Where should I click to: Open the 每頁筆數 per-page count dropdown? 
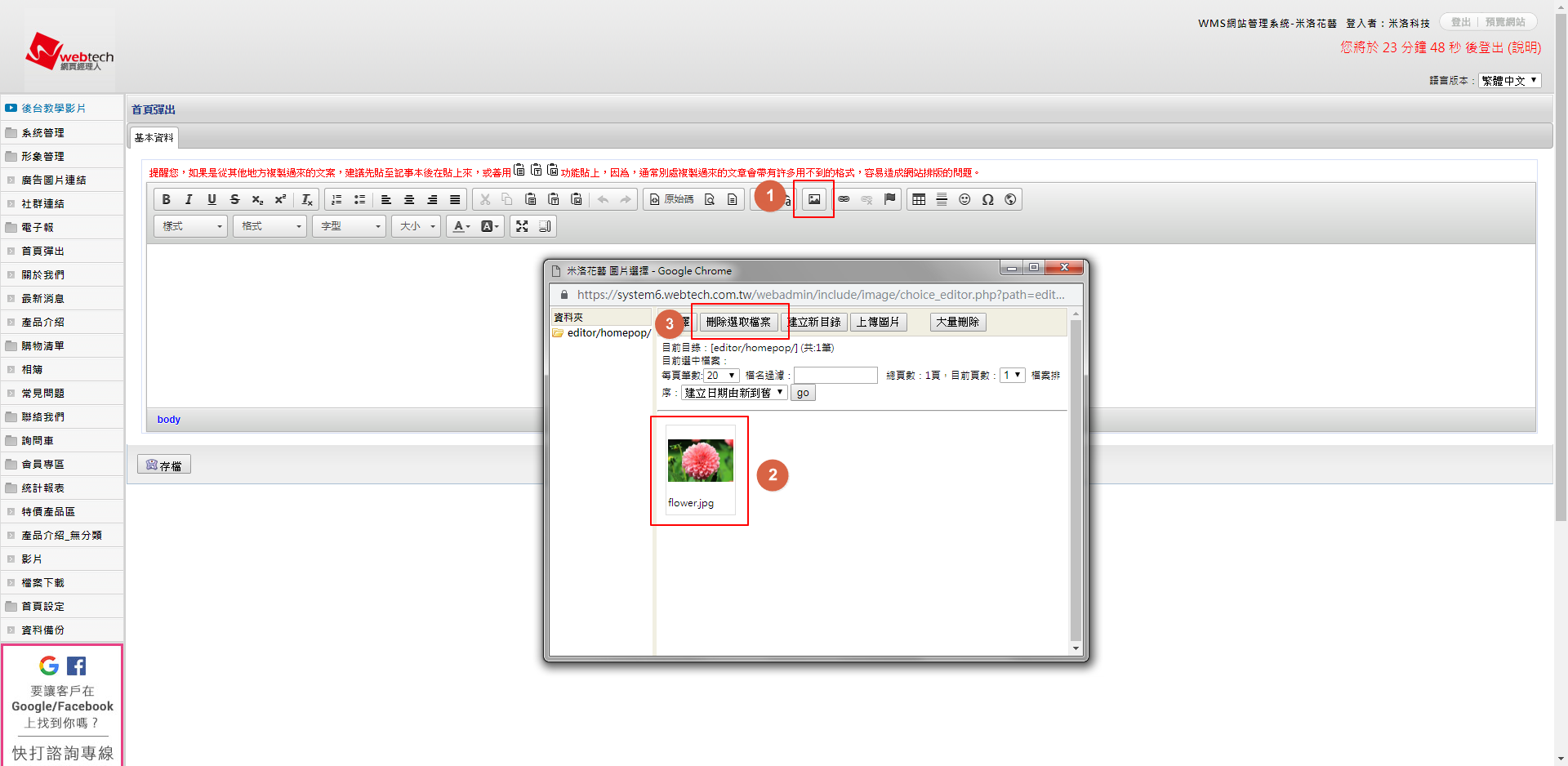[721, 376]
